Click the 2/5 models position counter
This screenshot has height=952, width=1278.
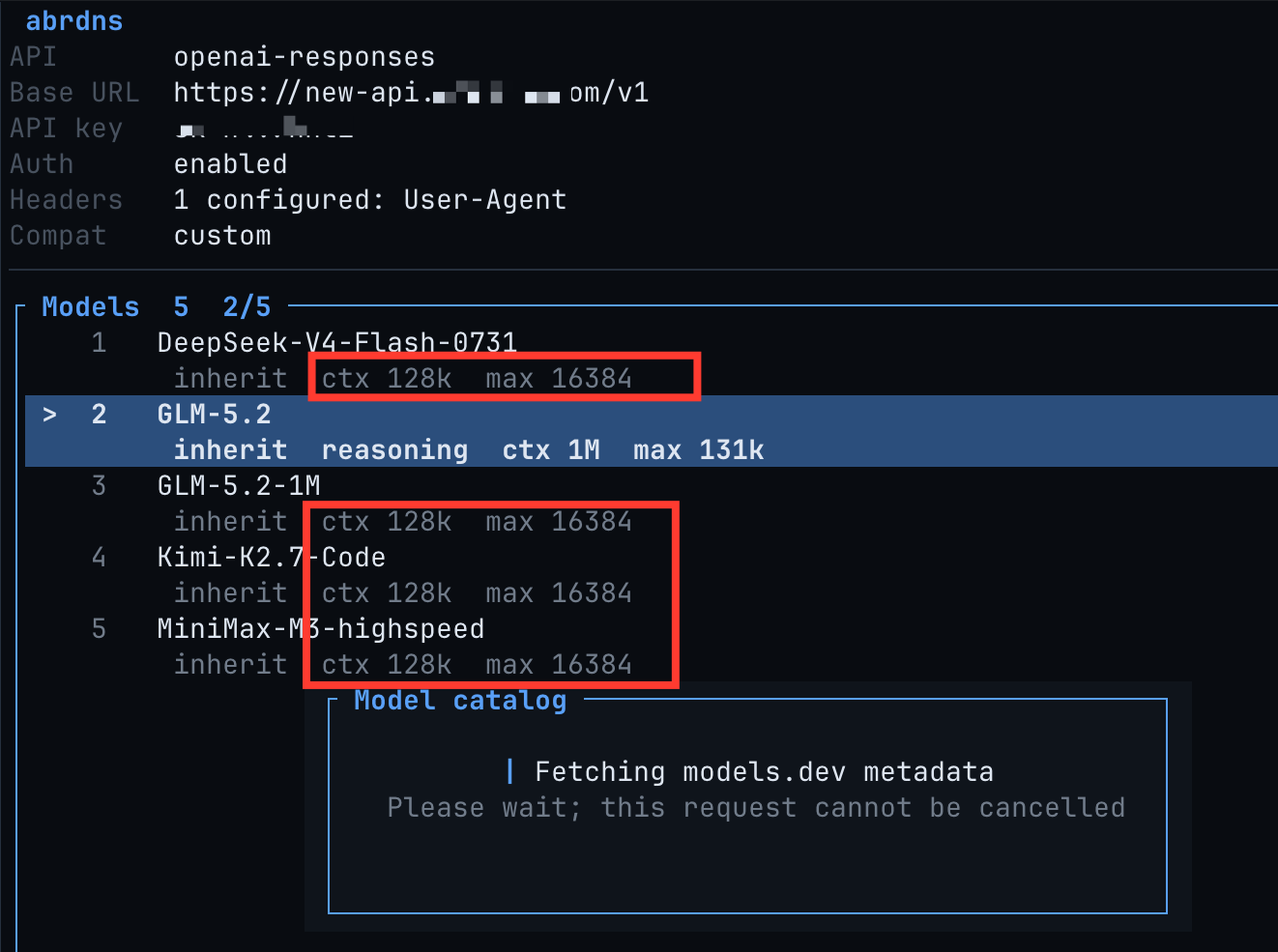247,307
